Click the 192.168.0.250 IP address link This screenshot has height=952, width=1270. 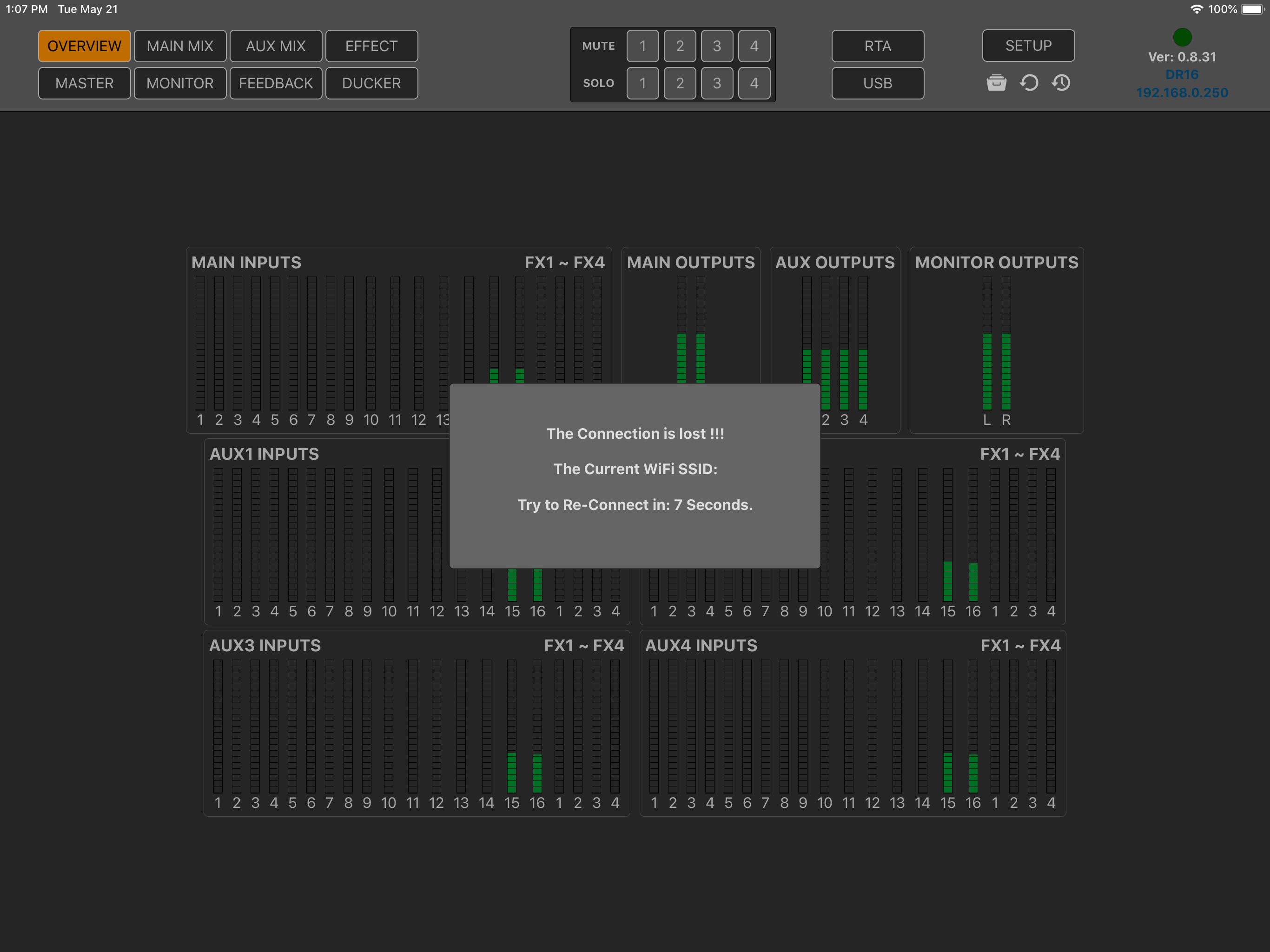pos(1182,93)
